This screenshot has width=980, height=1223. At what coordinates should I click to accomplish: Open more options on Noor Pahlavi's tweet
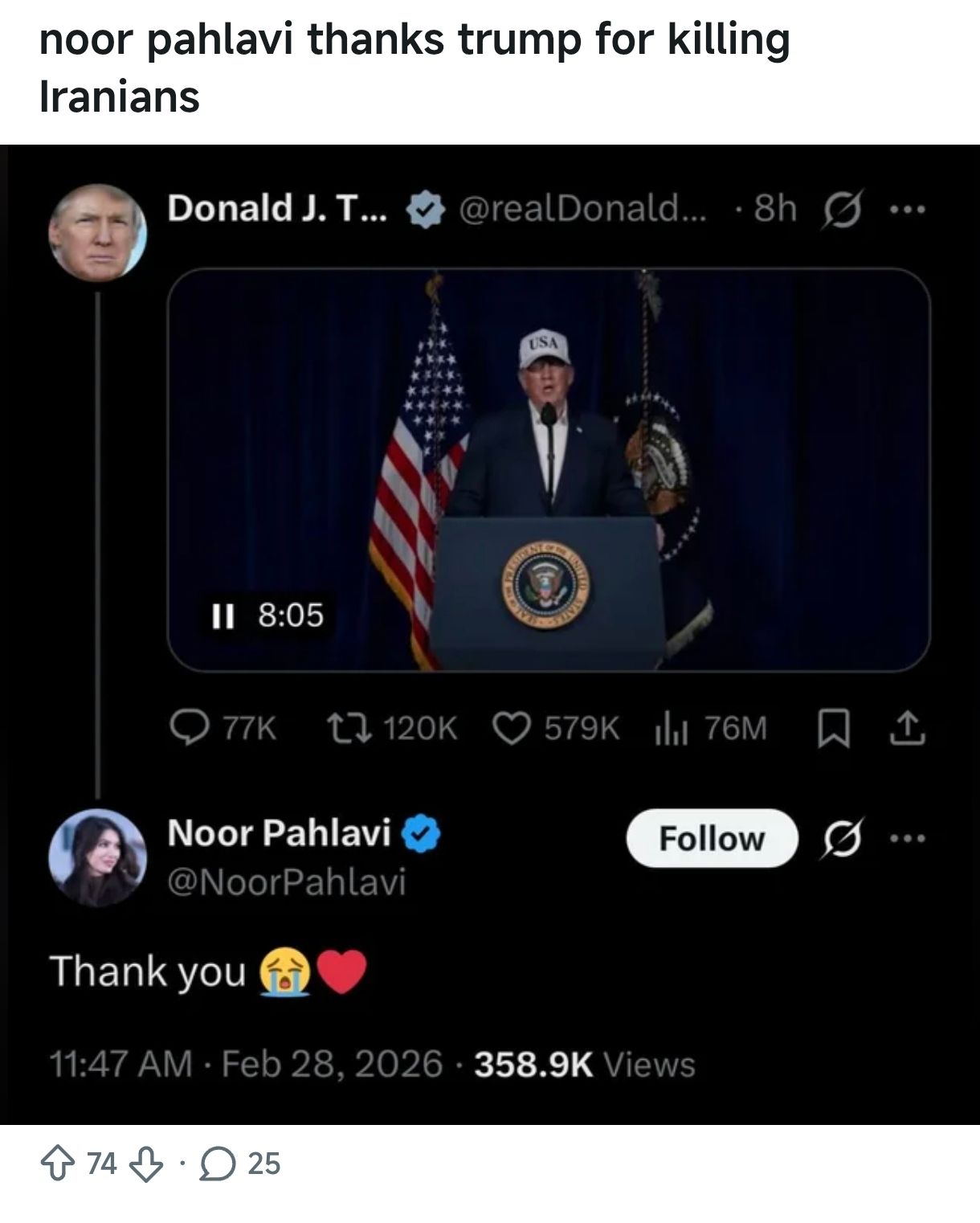click(909, 838)
